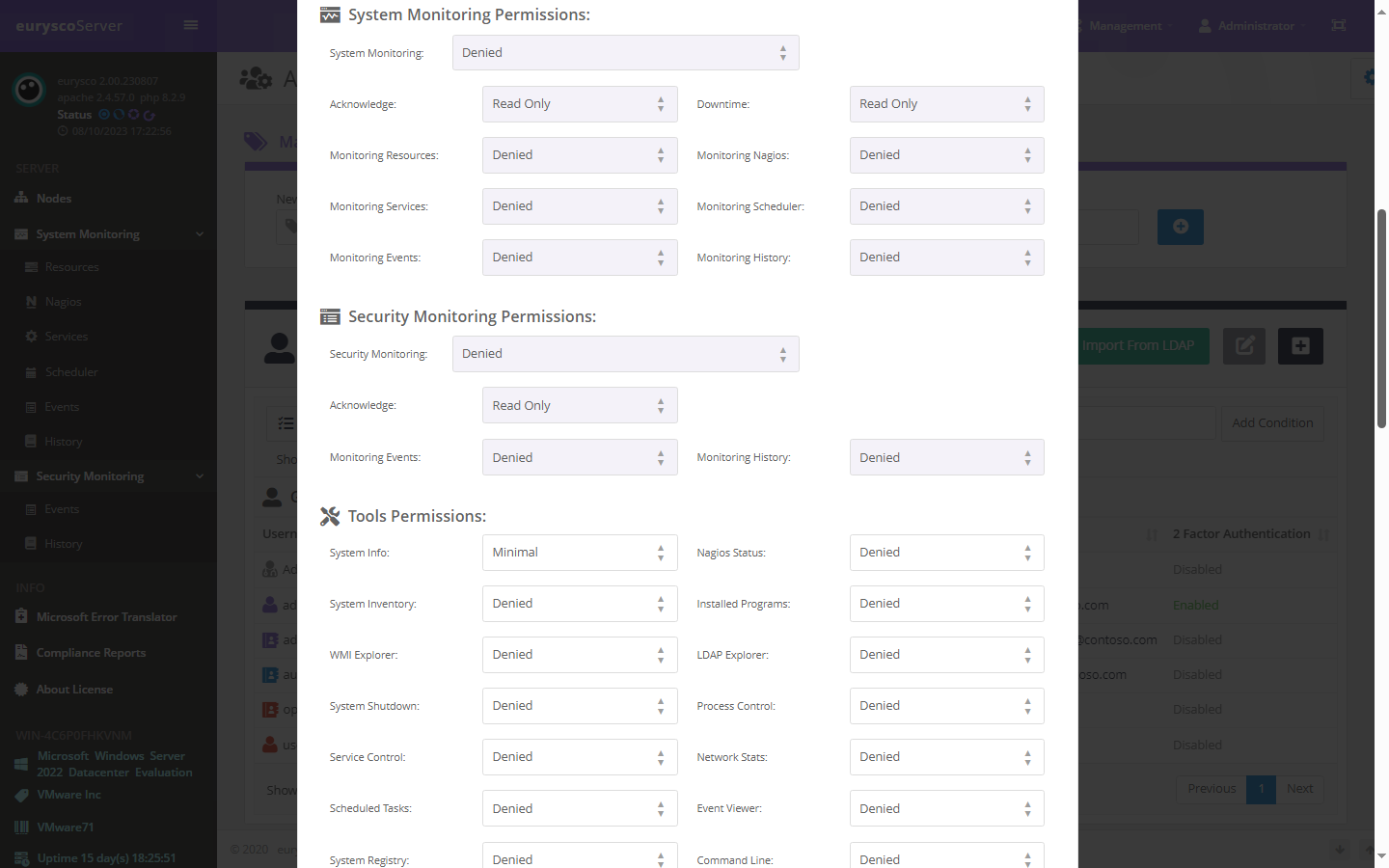Open the LDAP Explorer permission dropdown

coord(946,655)
